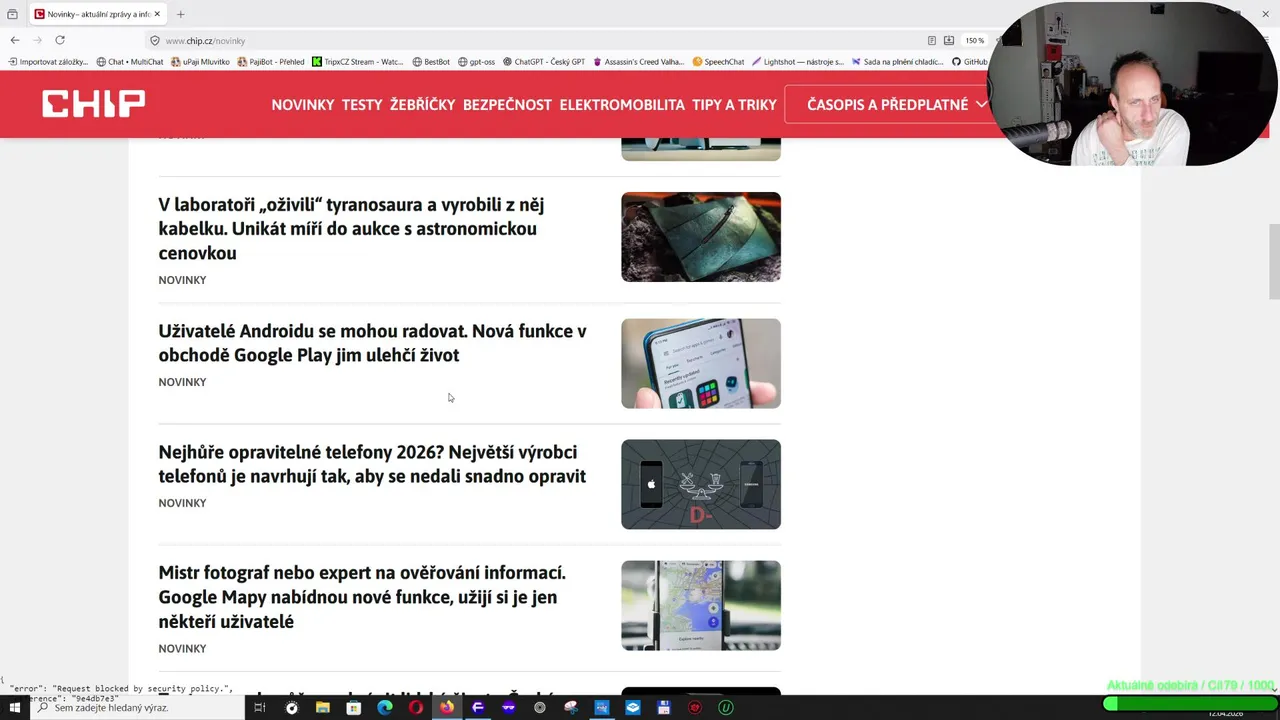This screenshot has width=1280, height=720.
Task: Open a new tab with plus icon
Action: pyautogui.click(x=181, y=14)
